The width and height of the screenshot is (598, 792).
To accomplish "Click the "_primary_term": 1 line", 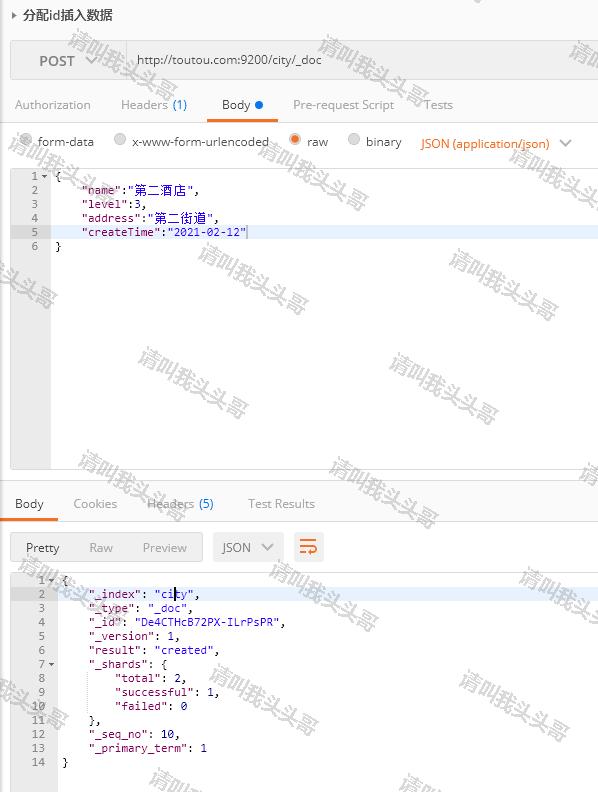I will 147,748.
